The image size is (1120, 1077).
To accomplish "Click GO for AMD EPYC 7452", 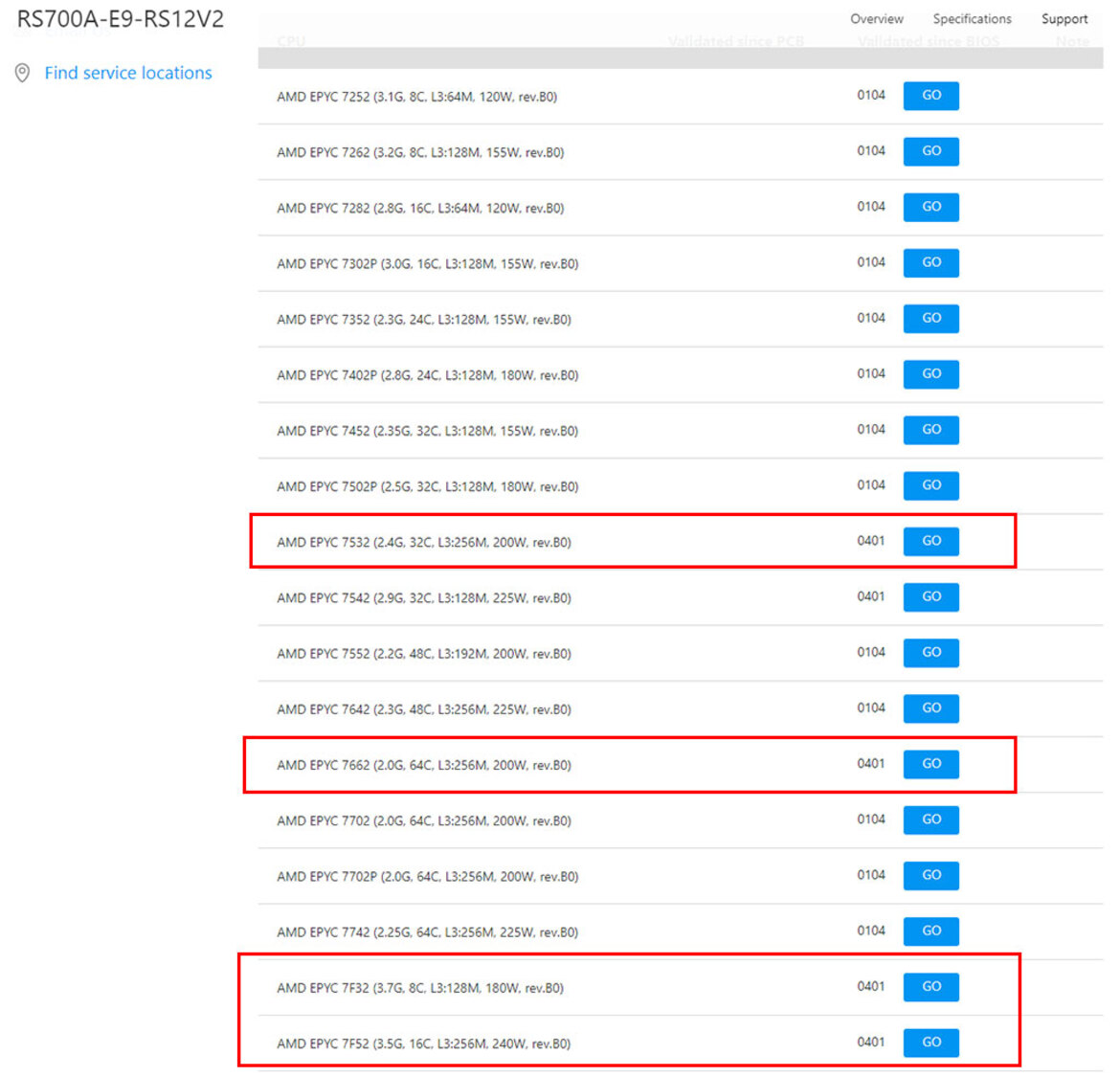I will [930, 430].
